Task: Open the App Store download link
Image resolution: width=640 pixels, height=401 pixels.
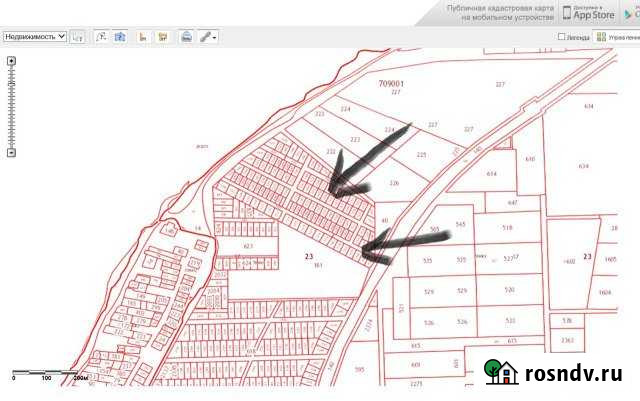Action: click(x=590, y=13)
